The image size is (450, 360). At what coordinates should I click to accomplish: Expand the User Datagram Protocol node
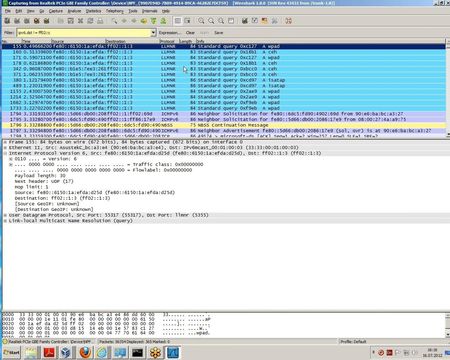point(5,215)
